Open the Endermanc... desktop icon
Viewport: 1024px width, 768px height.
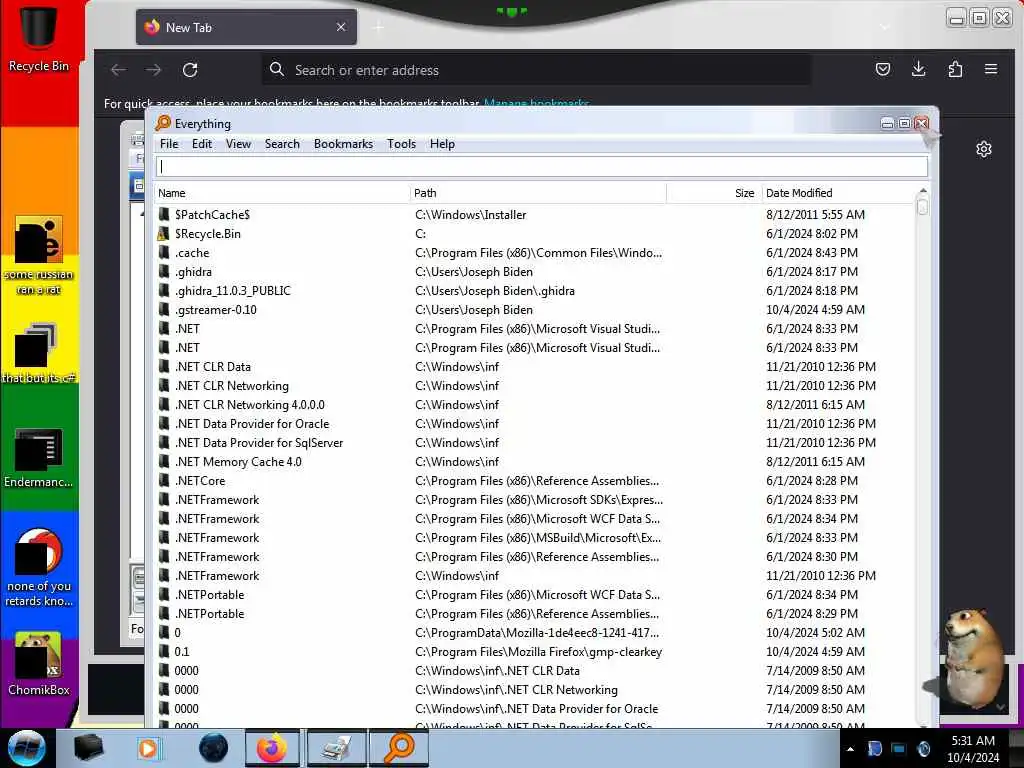39,458
